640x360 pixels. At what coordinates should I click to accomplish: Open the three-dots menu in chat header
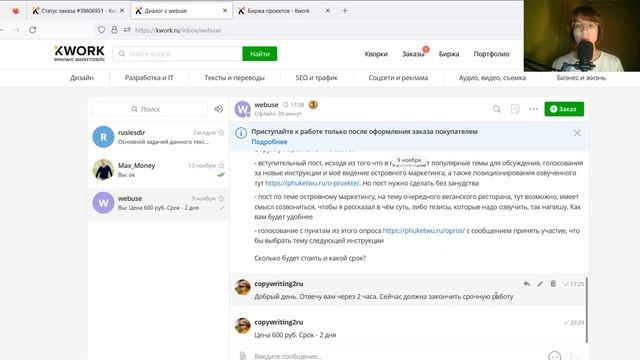[x=533, y=109]
